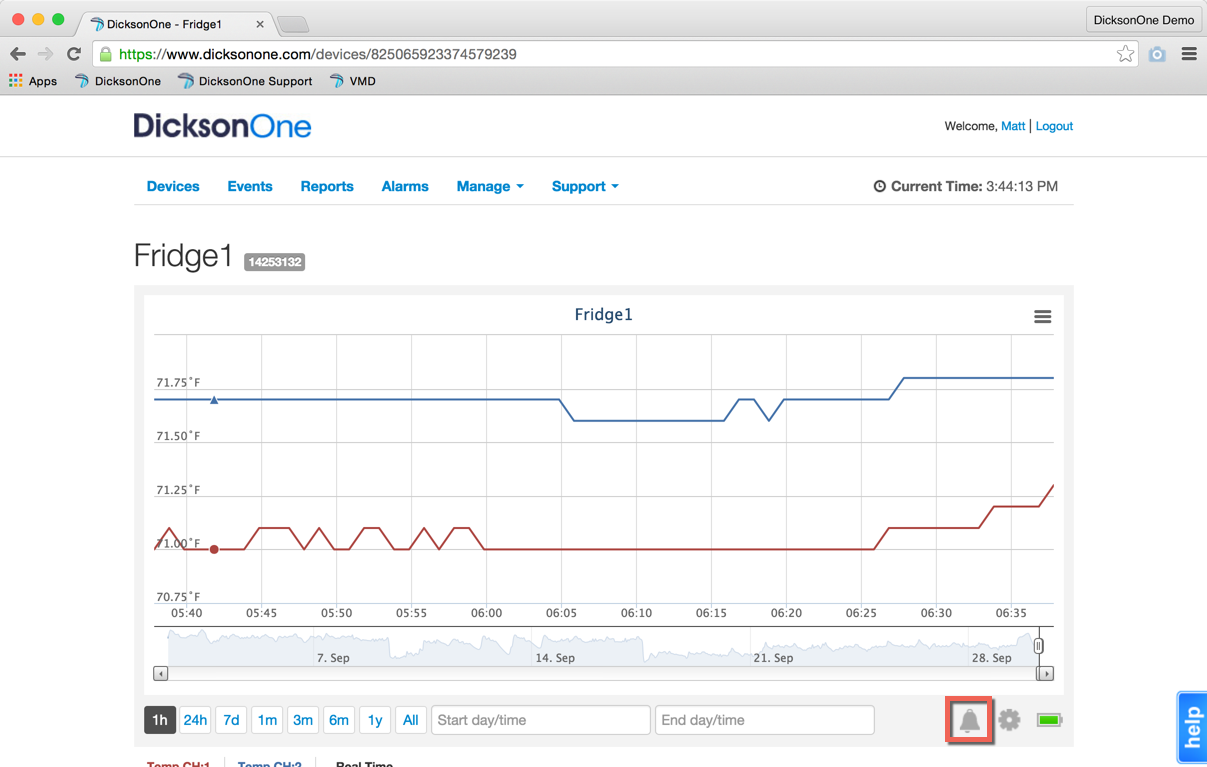Select the 1m time range
Viewport: 1207px width, 767px height.
(267, 720)
